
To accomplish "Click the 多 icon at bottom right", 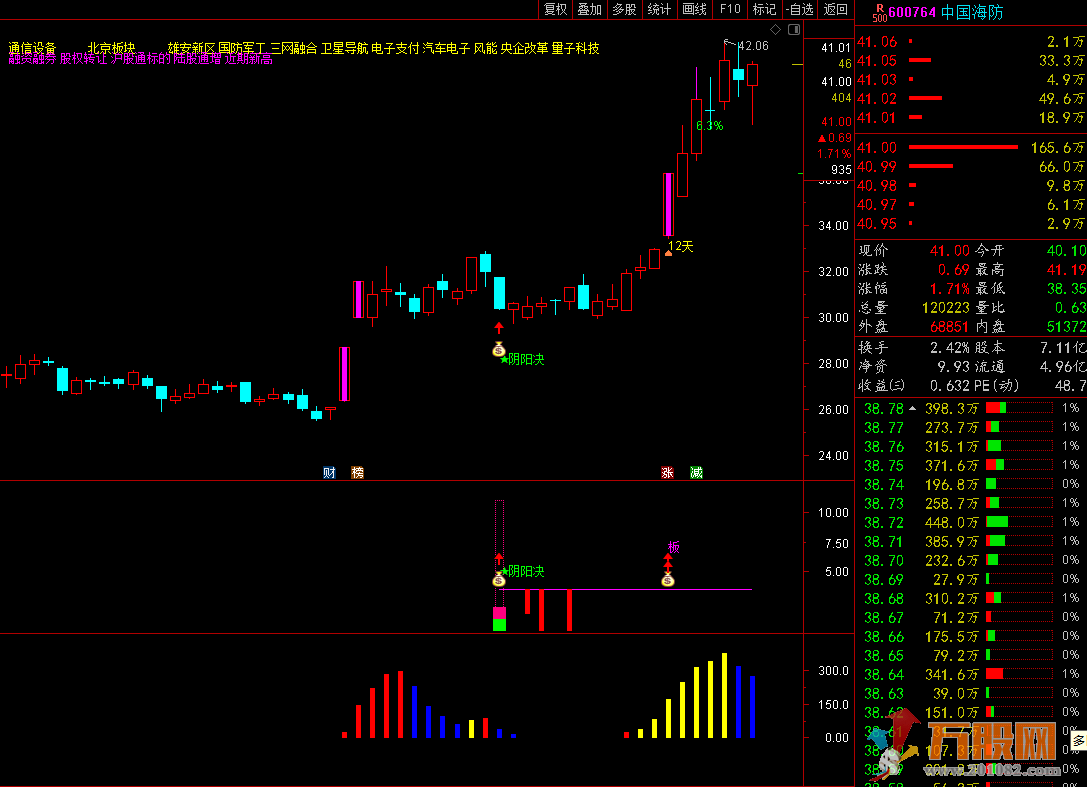I will tap(1079, 741).
